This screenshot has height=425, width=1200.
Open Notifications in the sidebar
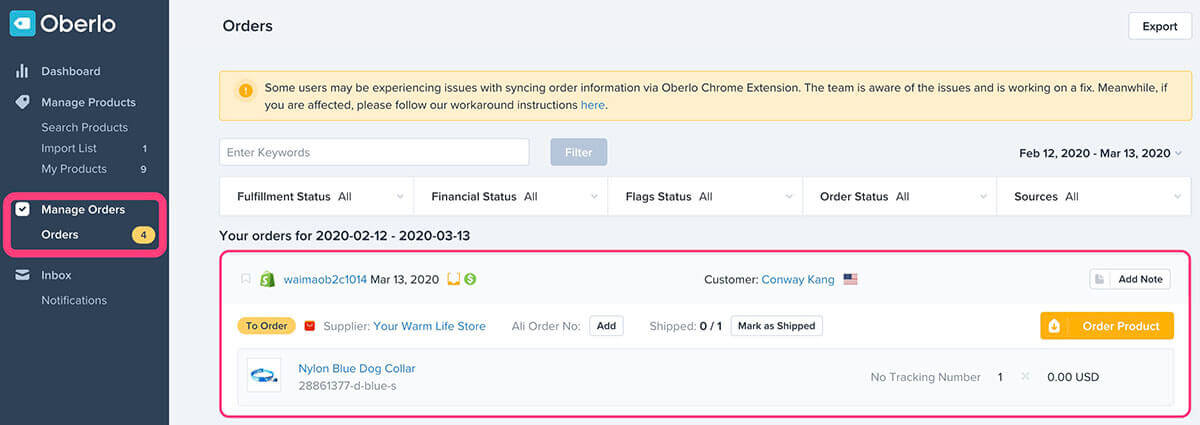pyautogui.click(x=74, y=300)
